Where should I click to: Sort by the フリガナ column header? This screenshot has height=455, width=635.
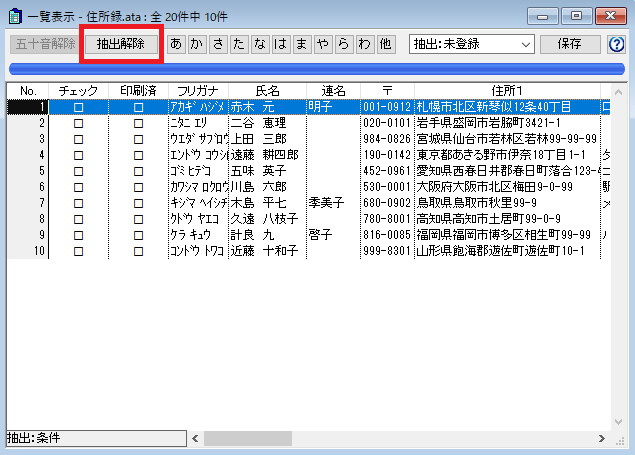198,91
